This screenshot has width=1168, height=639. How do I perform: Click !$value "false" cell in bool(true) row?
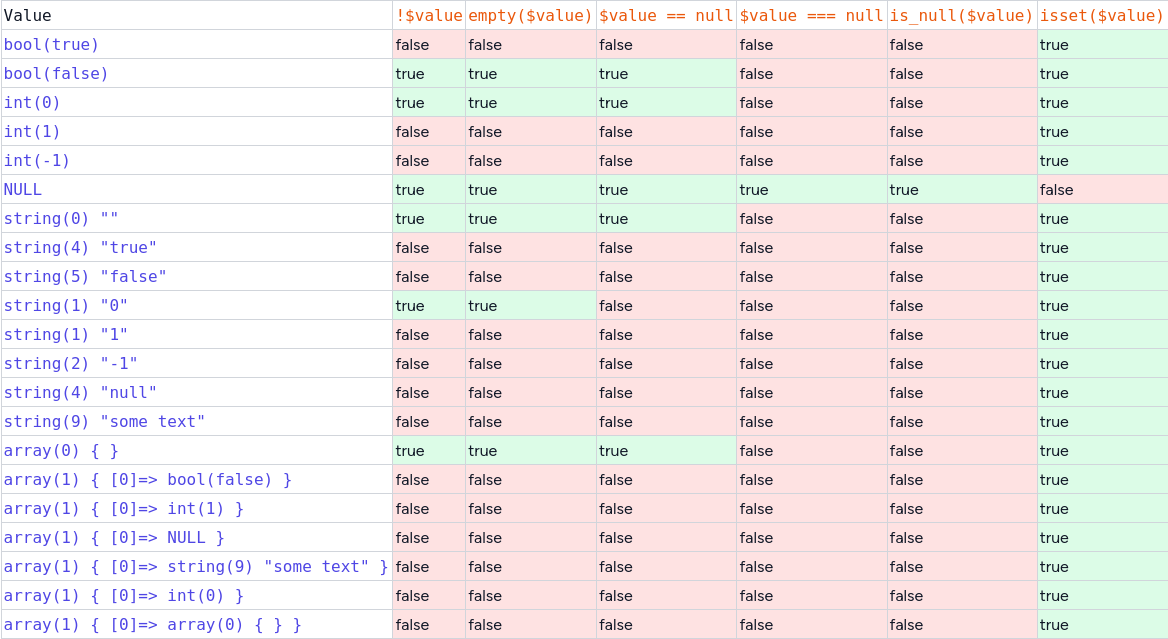429,45
